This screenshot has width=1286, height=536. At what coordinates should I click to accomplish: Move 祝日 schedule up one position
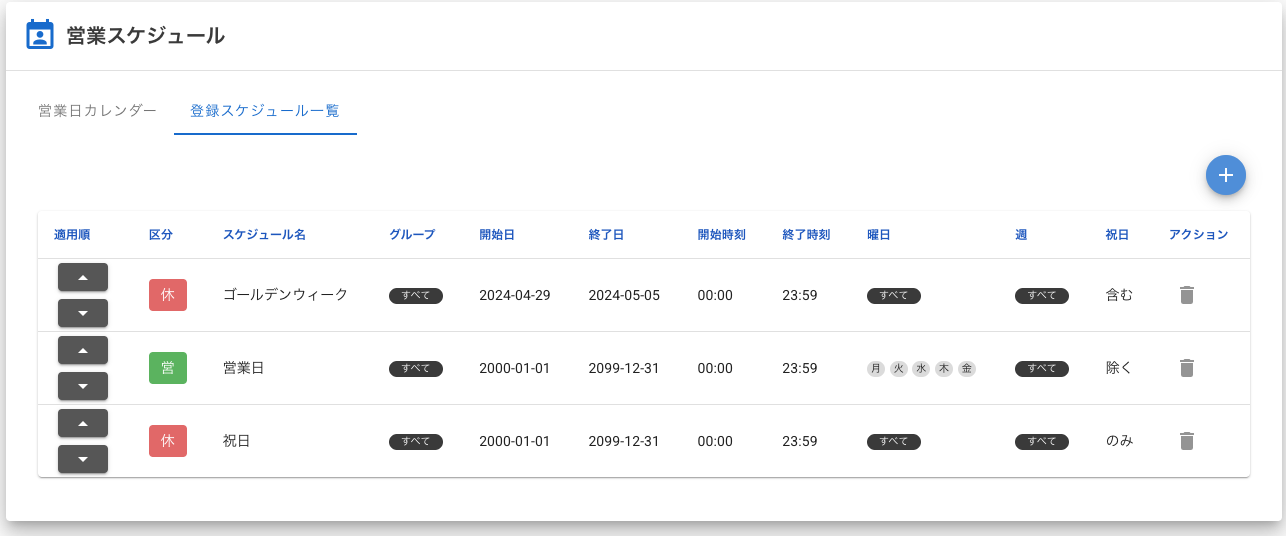[x=83, y=423]
